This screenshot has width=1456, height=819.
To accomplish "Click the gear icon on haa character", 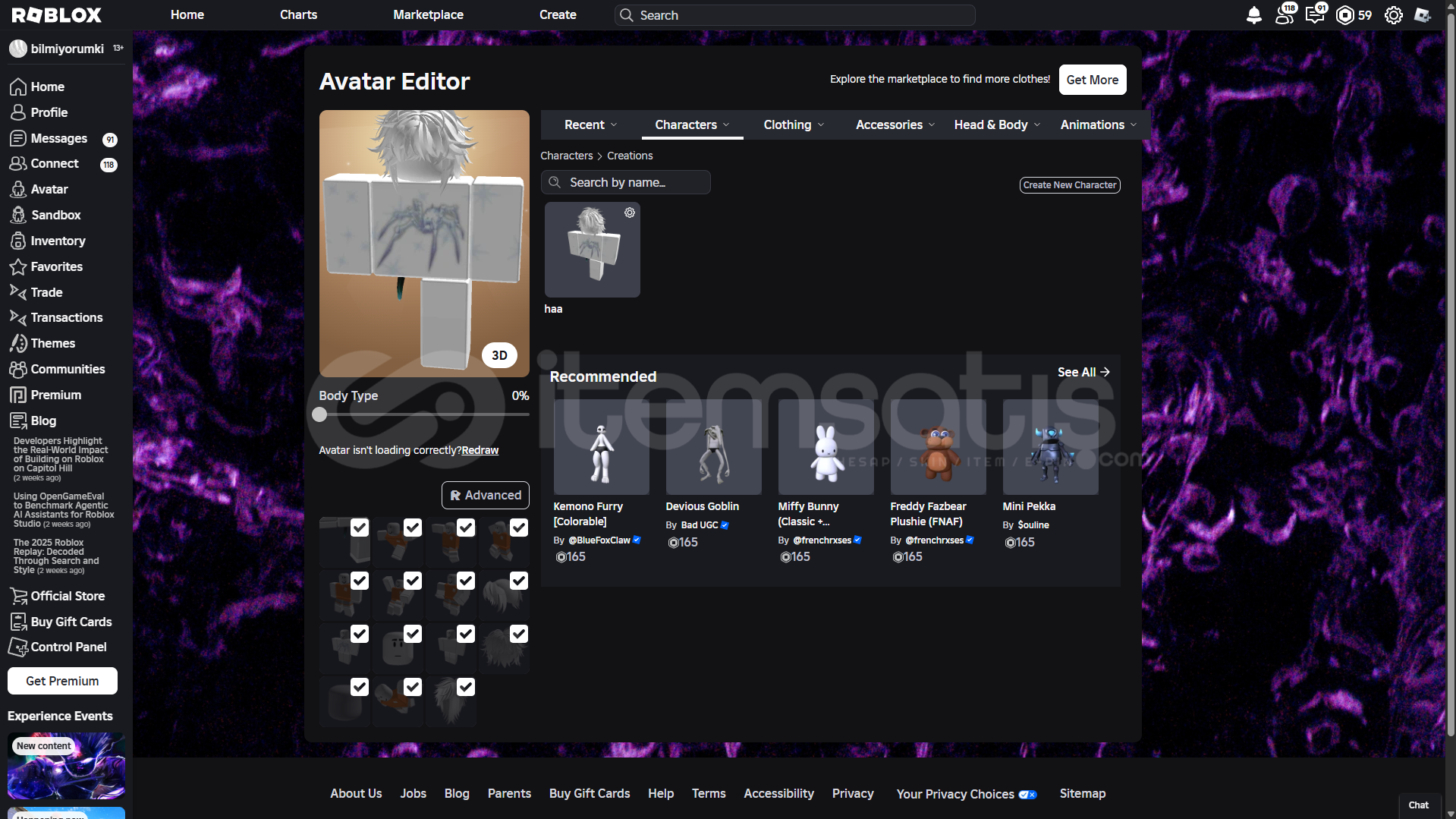I will click(630, 213).
